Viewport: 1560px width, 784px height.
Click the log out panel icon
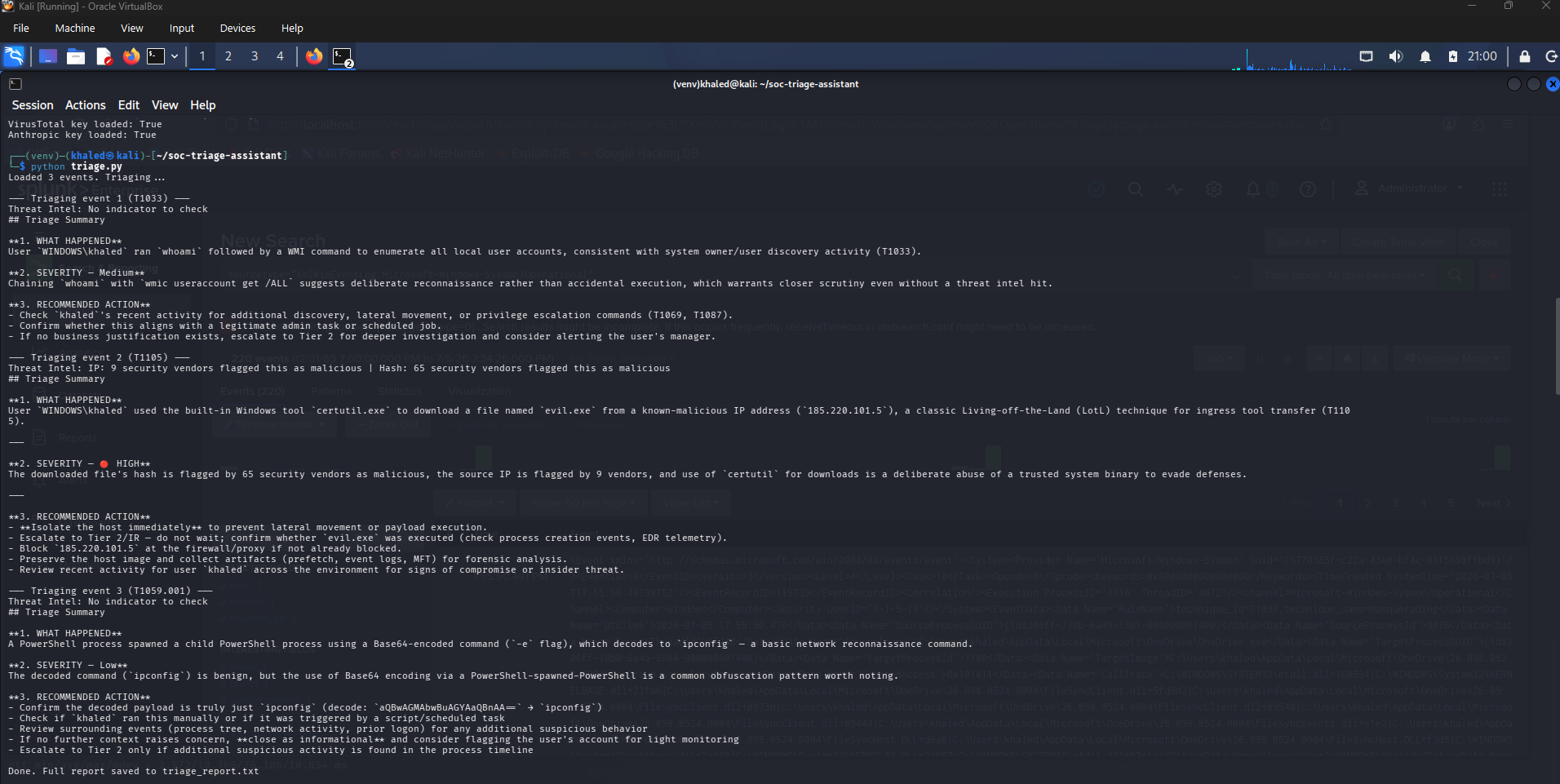[x=1551, y=56]
